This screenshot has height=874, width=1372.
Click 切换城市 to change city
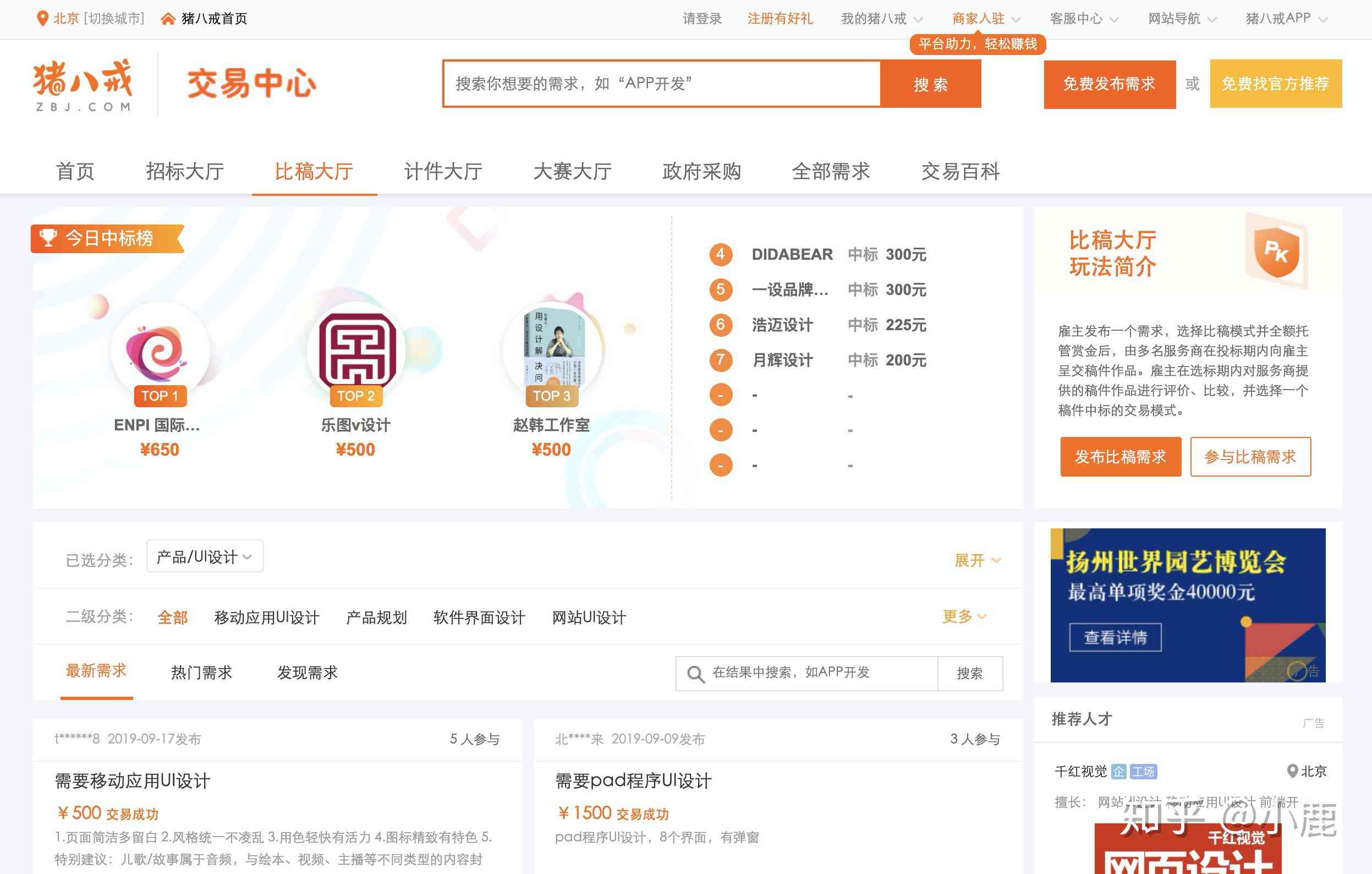[x=114, y=19]
